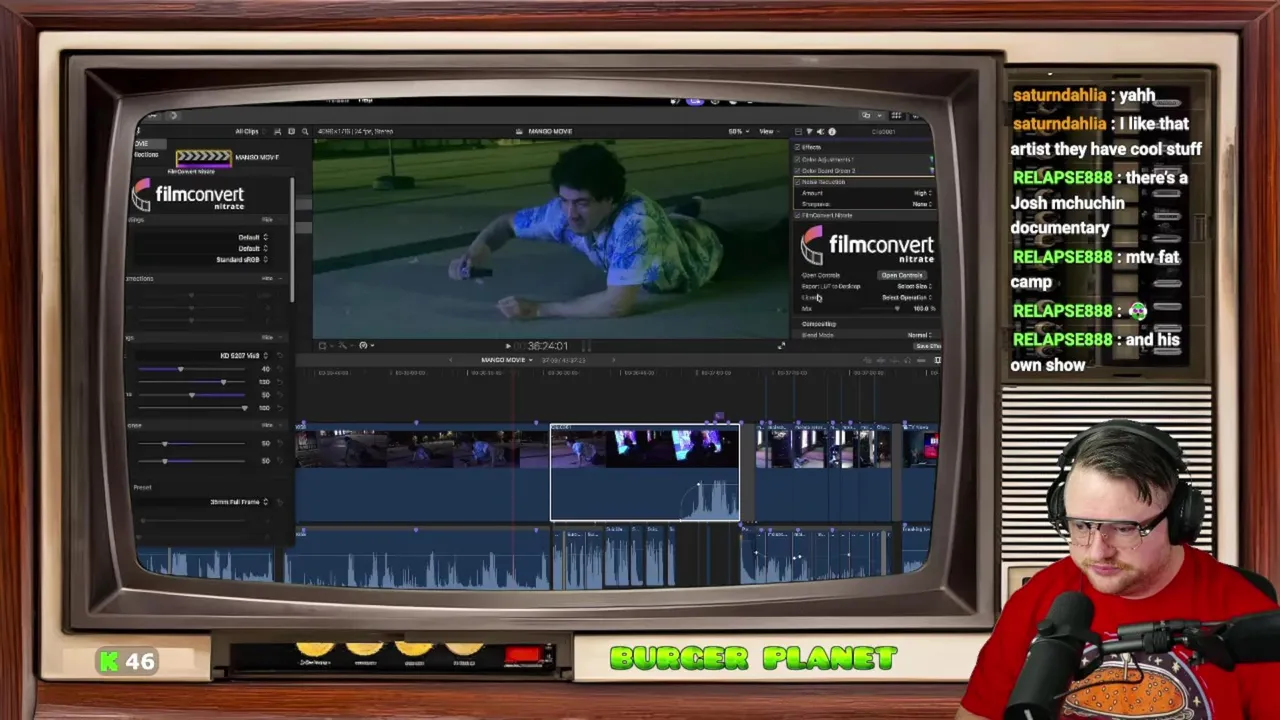
Task: Toggle the FilmConvert Nitrate effect checkbox
Action: click(798, 215)
